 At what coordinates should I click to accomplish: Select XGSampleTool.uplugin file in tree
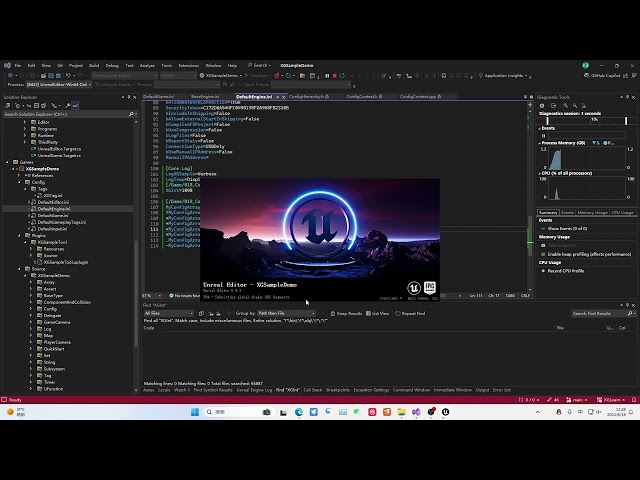(65, 262)
